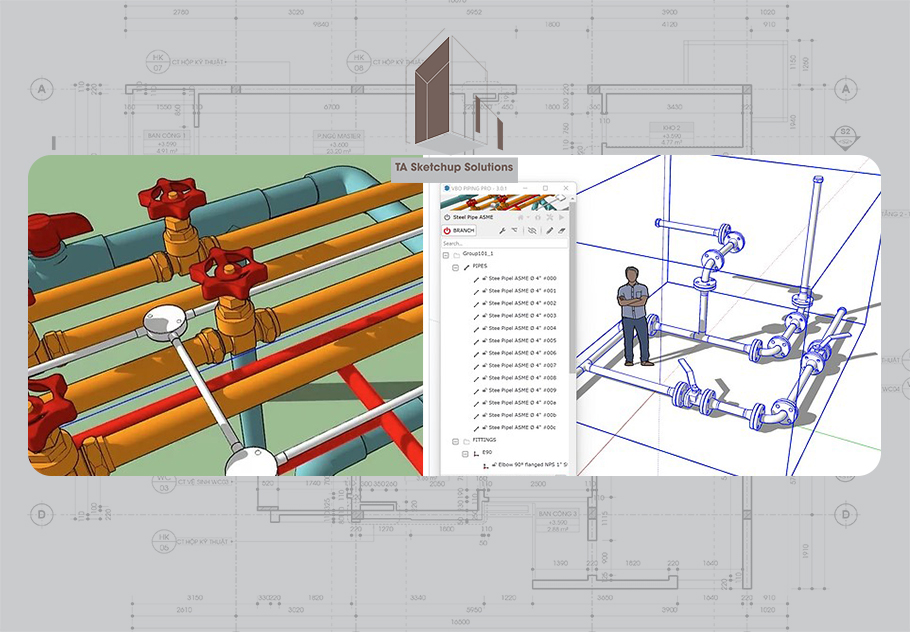The image size is (910, 632).
Task: Click the greyed play arrow icon in panel header
Action: [562, 217]
